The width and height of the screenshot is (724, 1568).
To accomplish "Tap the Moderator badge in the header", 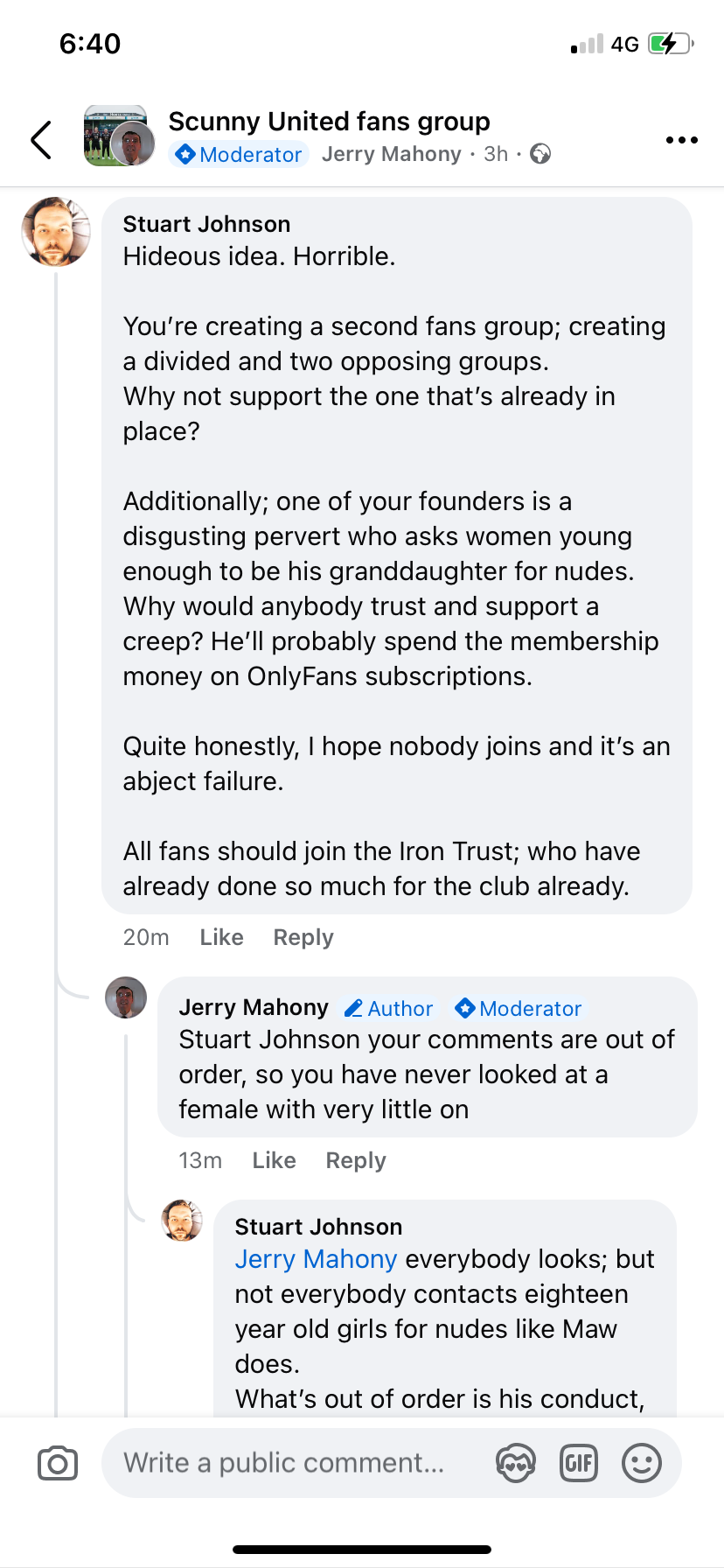I will pyautogui.click(x=239, y=154).
